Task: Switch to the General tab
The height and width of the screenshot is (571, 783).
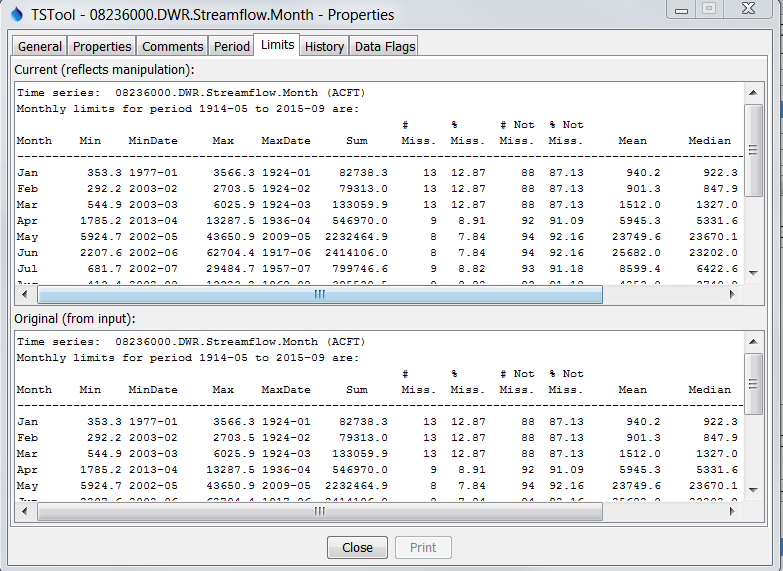Action: coord(39,46)
